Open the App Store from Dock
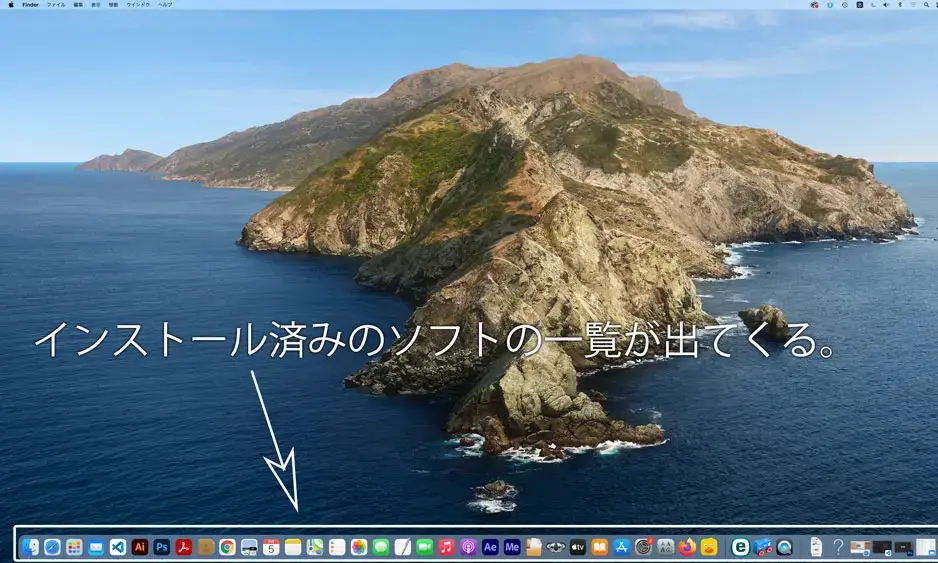The image size is (938, 563). tap(622, 546)
